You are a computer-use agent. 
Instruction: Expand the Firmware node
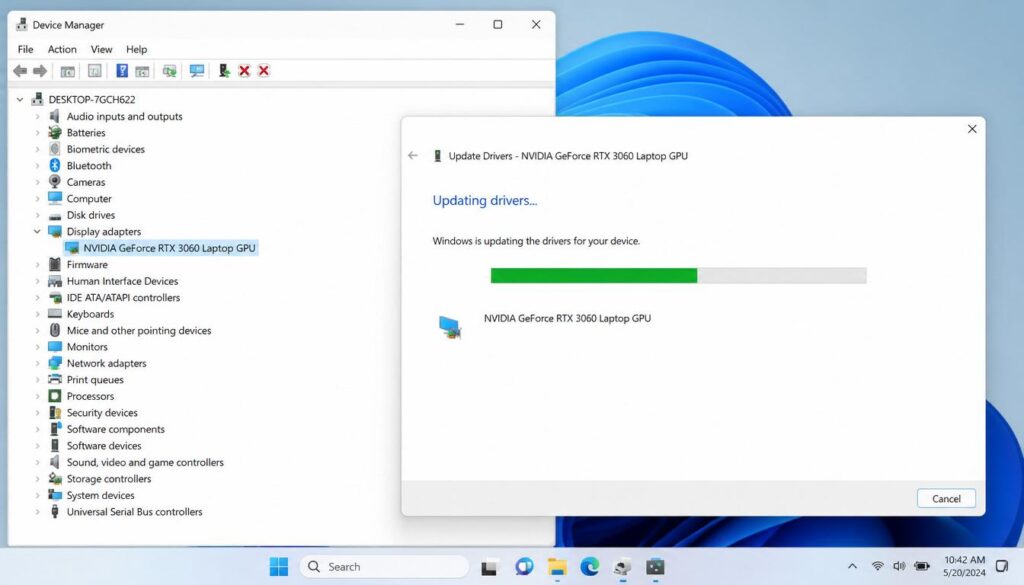tap(37, 264)
